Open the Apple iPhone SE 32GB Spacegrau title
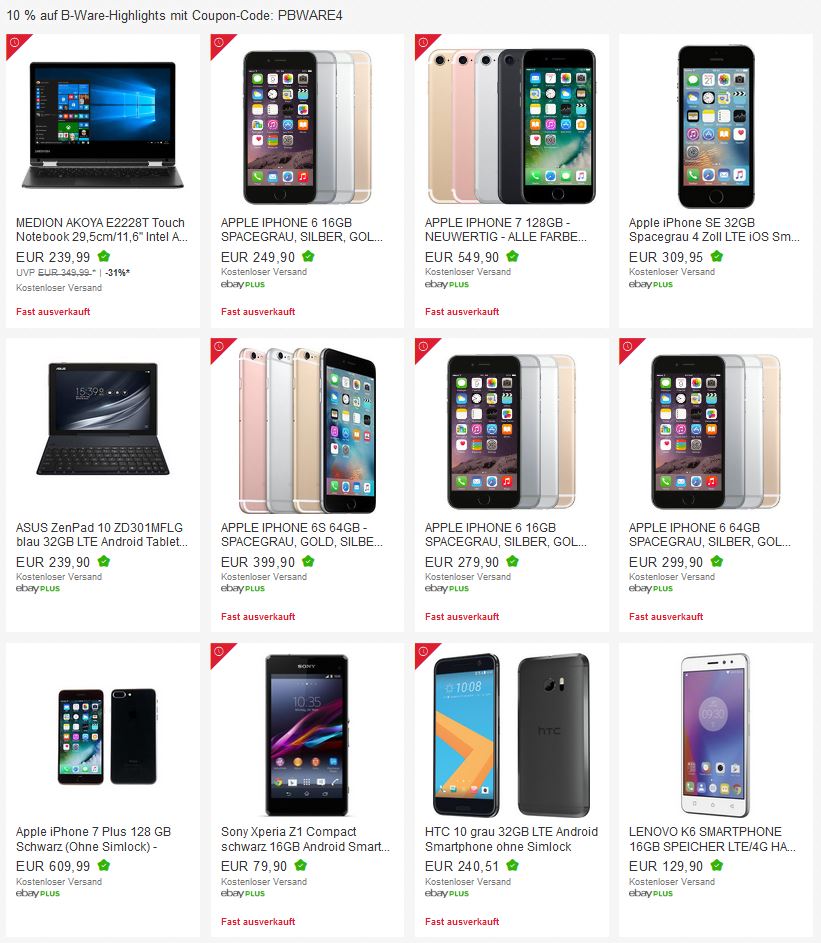 714,230
